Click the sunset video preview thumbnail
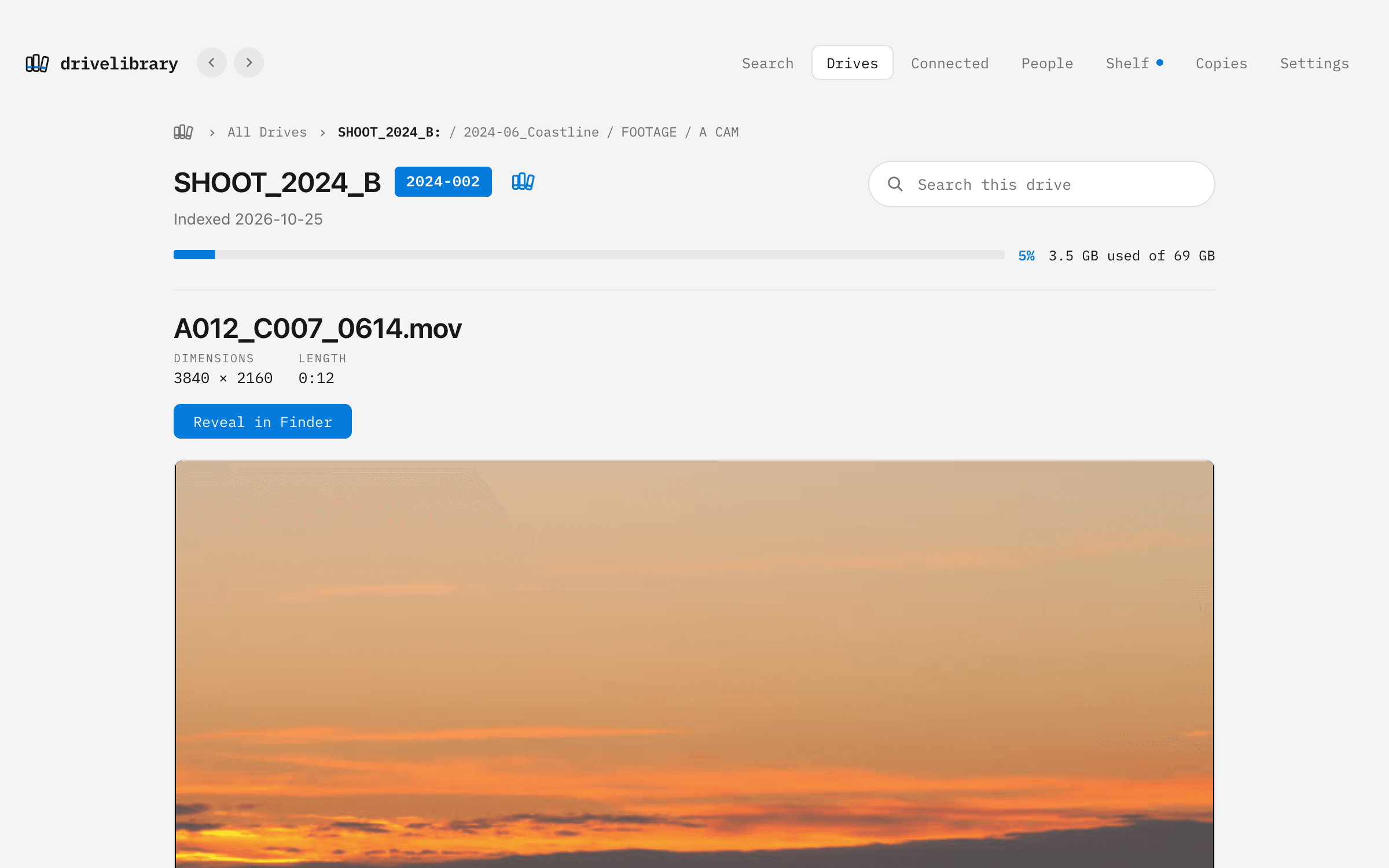Image resolution: width=1389 pixels, height=868 pixels. 694,664
